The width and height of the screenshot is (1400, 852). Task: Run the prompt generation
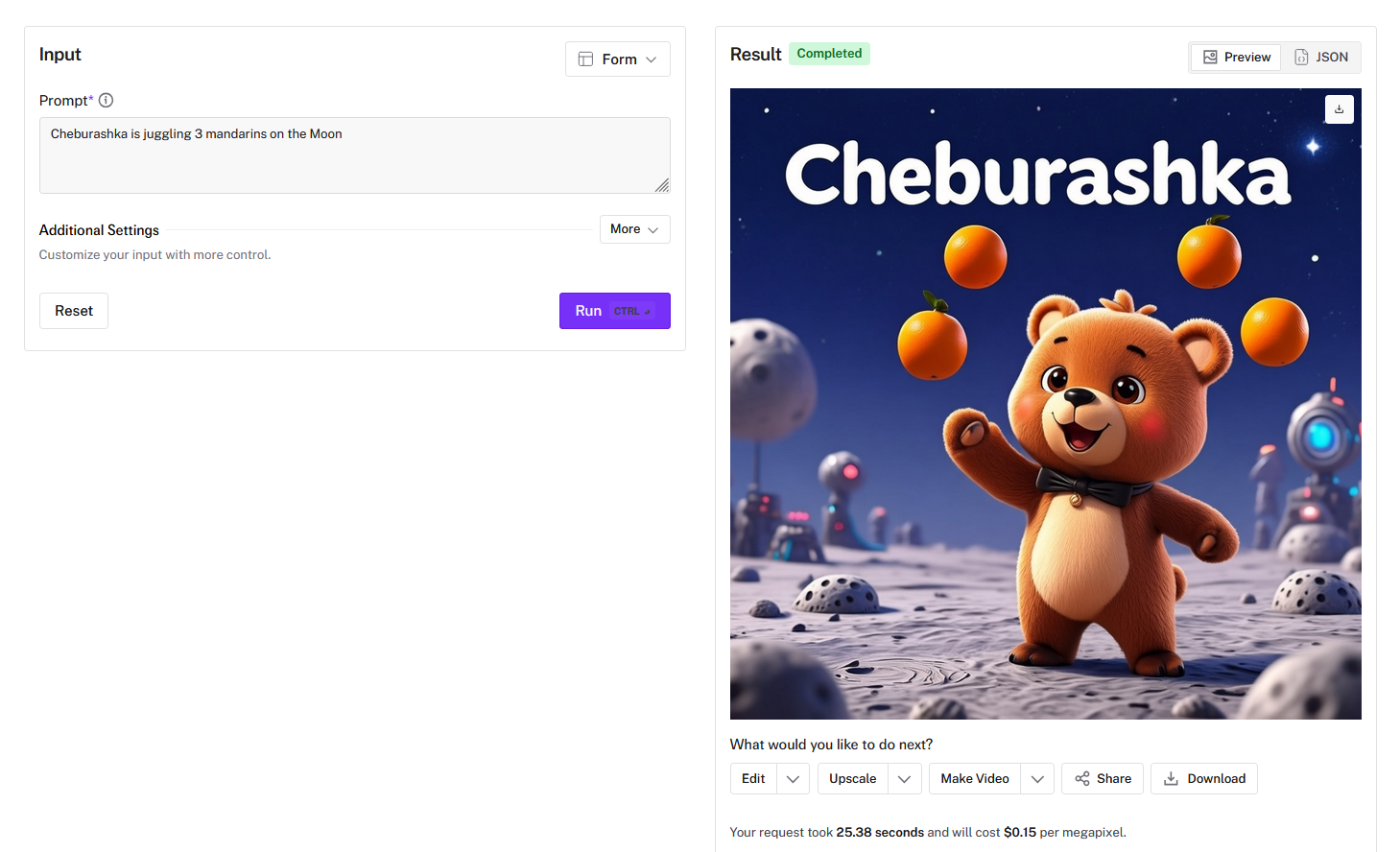(615, 311)
